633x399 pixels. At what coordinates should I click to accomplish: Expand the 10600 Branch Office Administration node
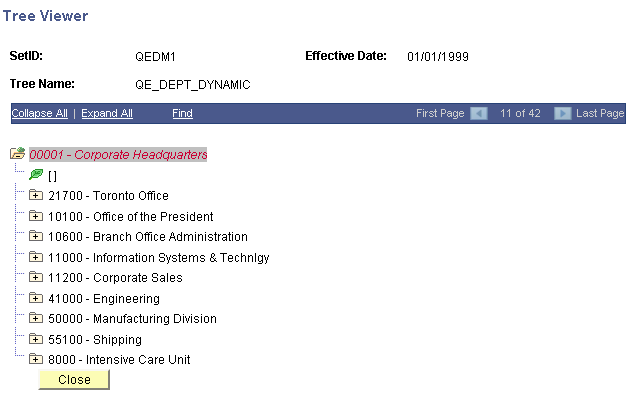pyautogui.click(x=36, y=236)
